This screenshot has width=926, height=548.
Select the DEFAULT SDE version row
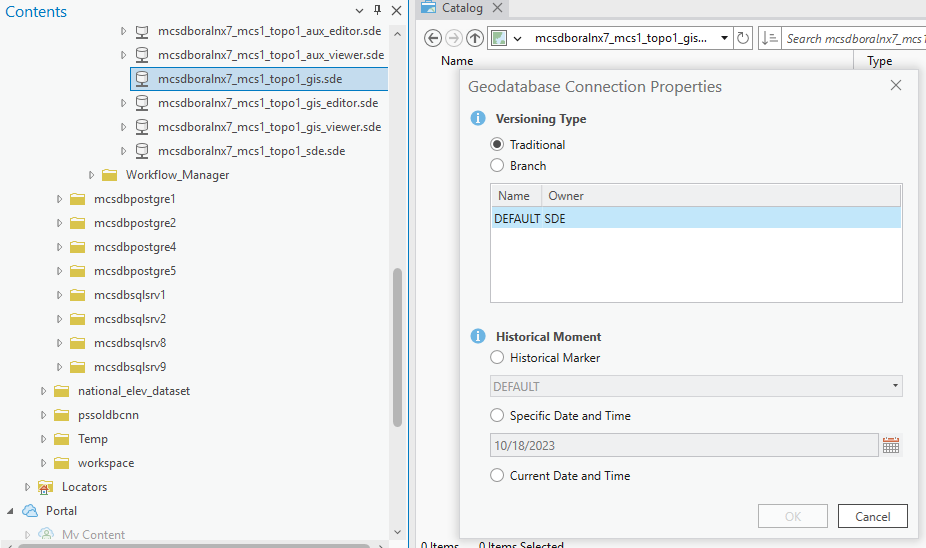(x=696, y=218)
